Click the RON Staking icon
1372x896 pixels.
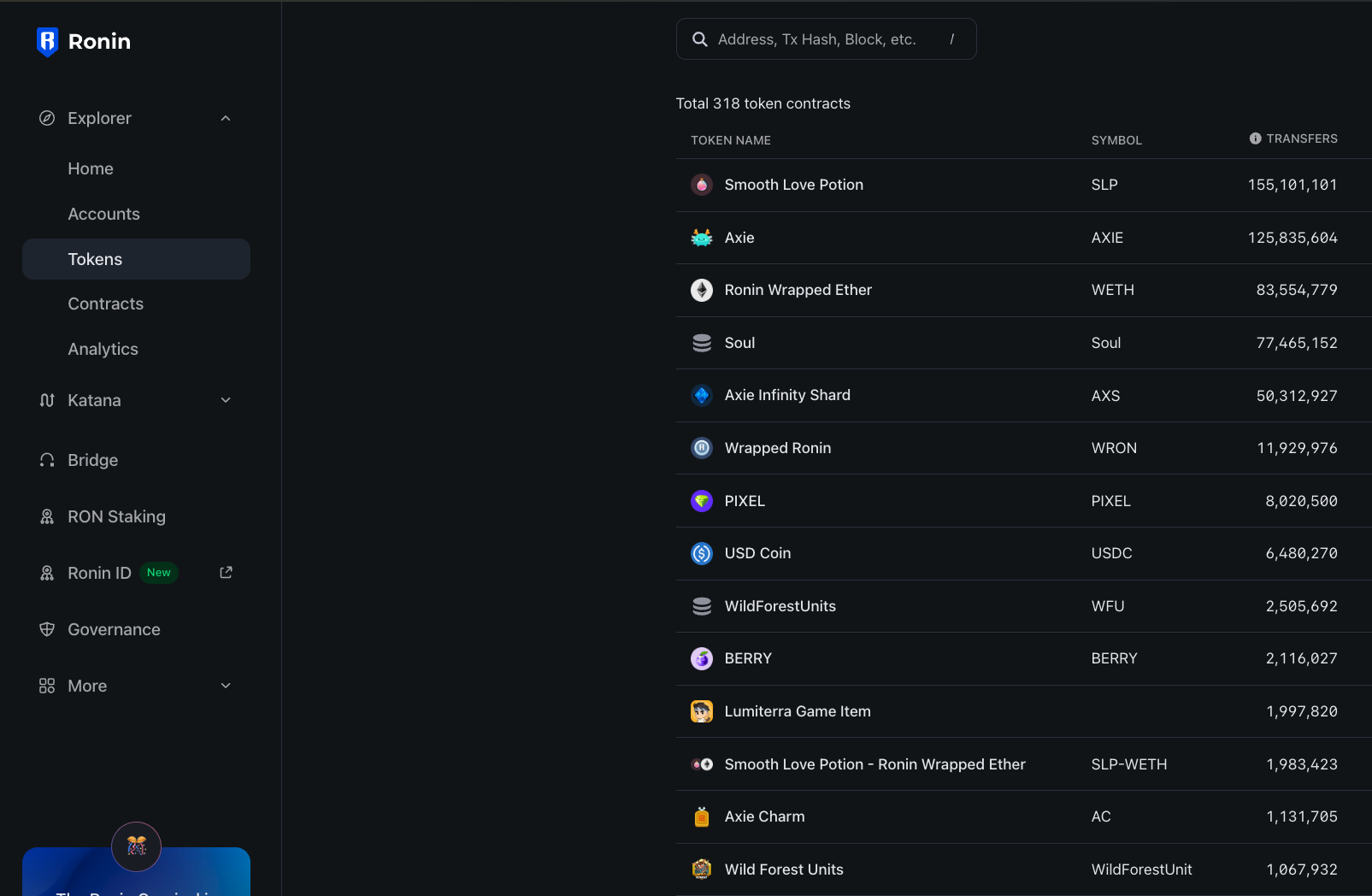47,516
